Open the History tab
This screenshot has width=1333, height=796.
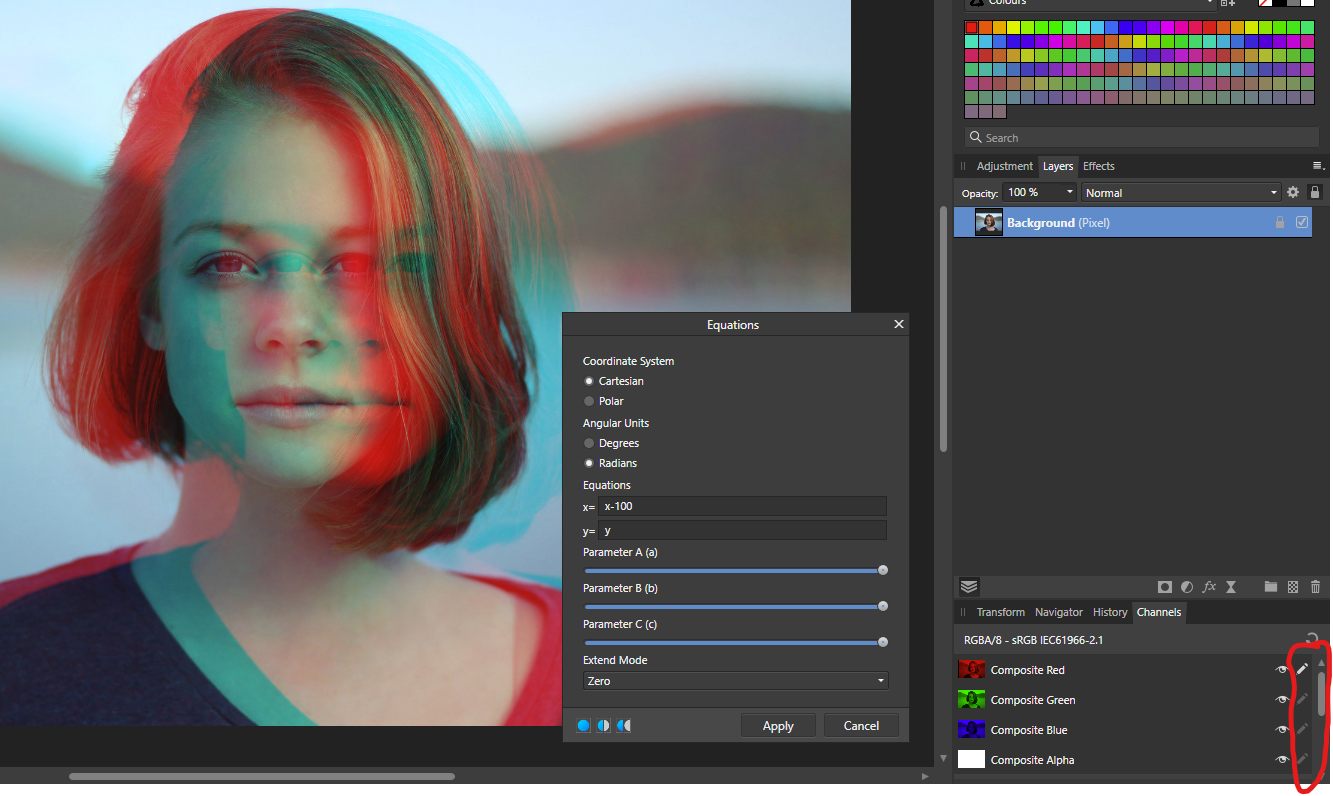1110,612
